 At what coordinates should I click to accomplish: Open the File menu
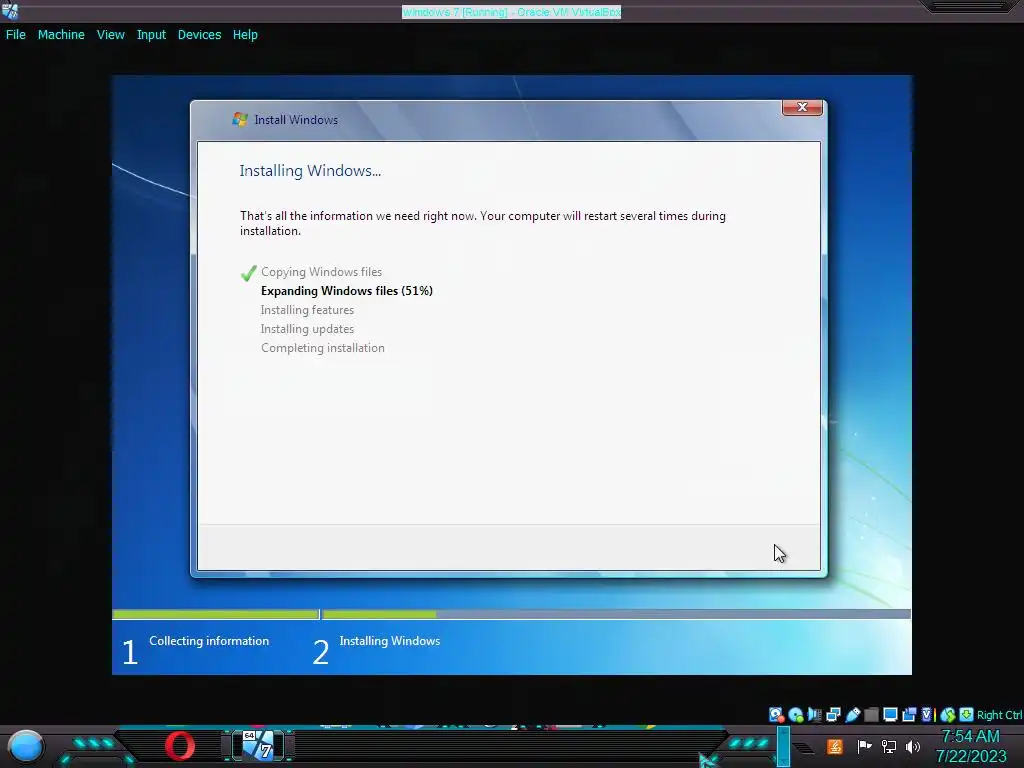coord(16,35)
